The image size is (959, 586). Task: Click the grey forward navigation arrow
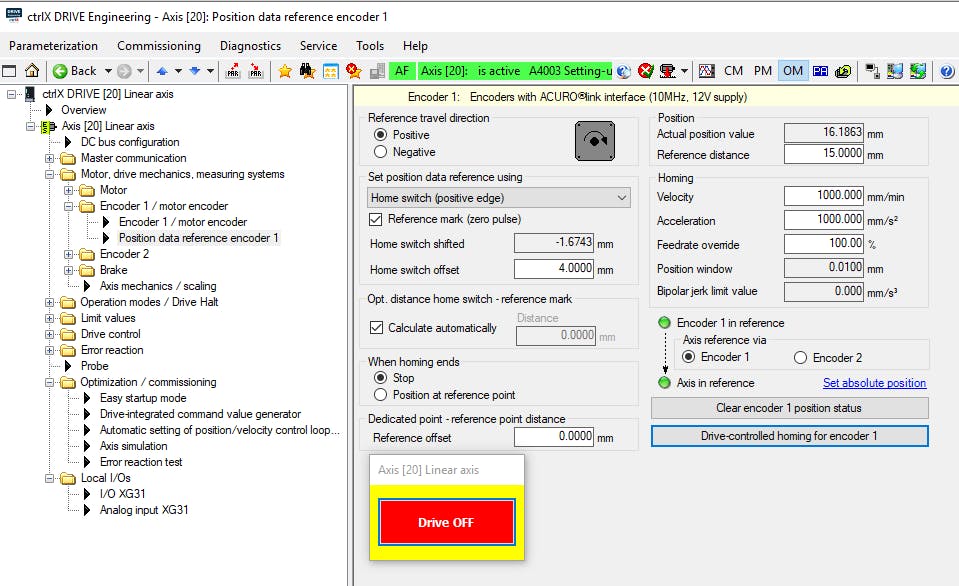124,71
